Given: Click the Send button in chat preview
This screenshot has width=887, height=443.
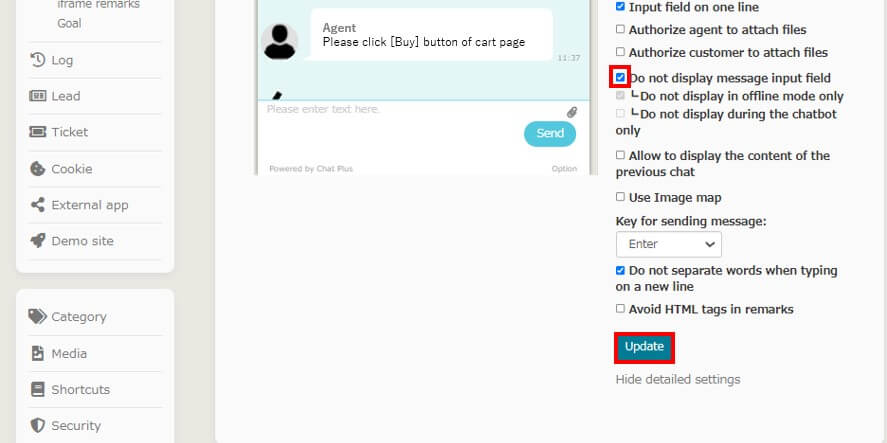Looking at the screenshot, I should 550,134.
